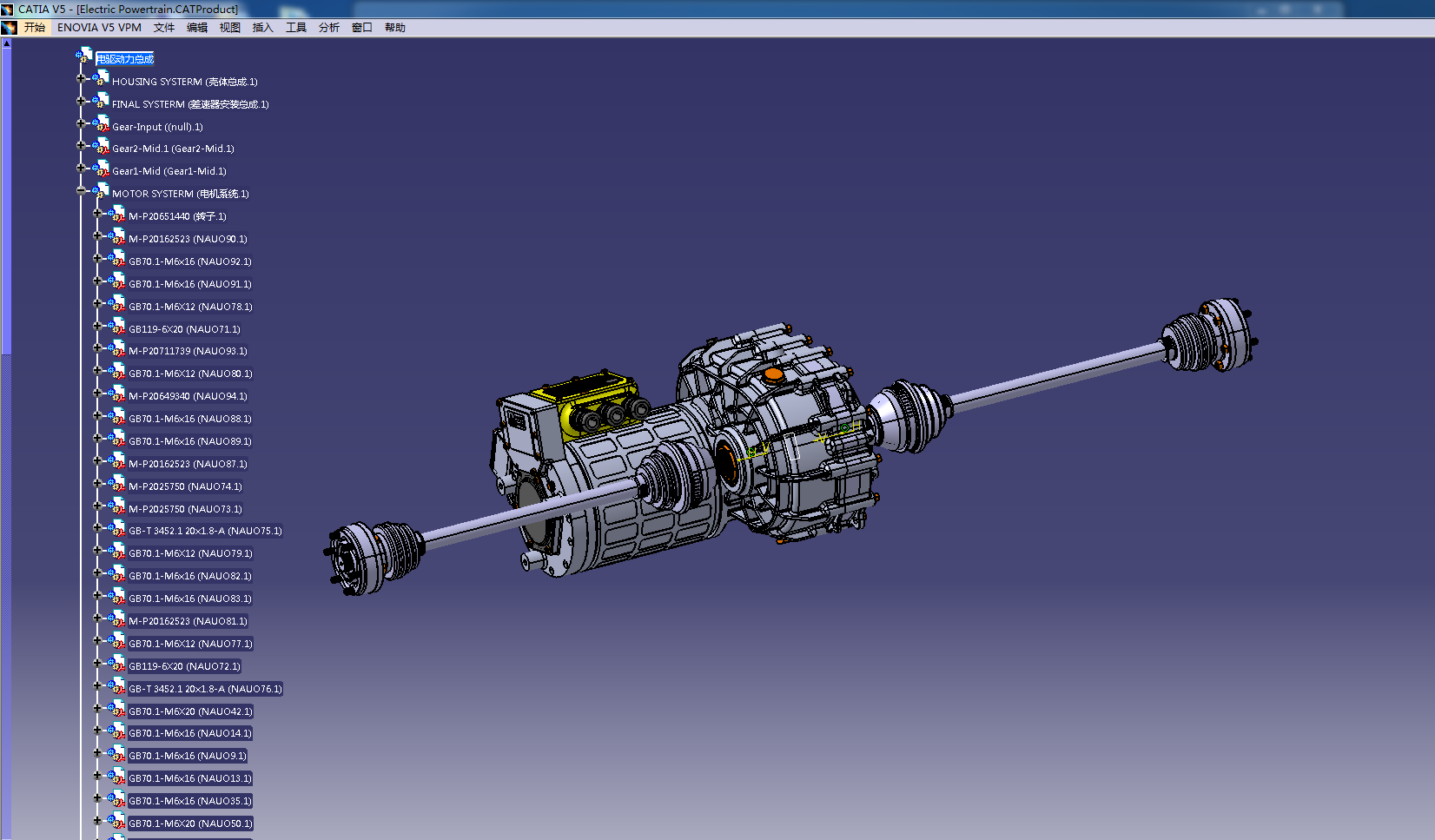
Task: Select the GB70.1-M6x16 (NAUO13.1) label
Action: point(190,778)
